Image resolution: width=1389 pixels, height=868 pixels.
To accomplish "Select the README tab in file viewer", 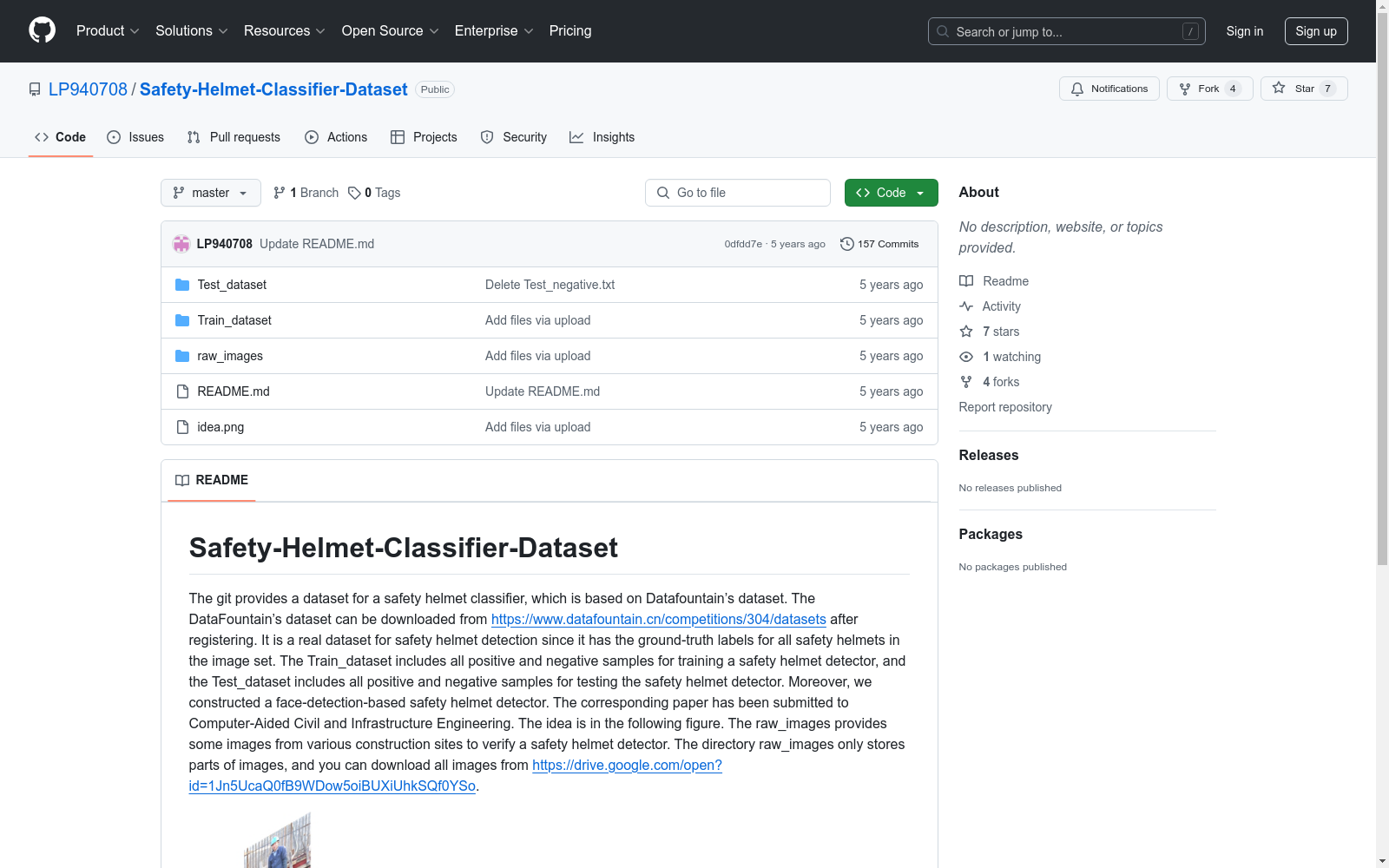I will click(x=212, y=480).
